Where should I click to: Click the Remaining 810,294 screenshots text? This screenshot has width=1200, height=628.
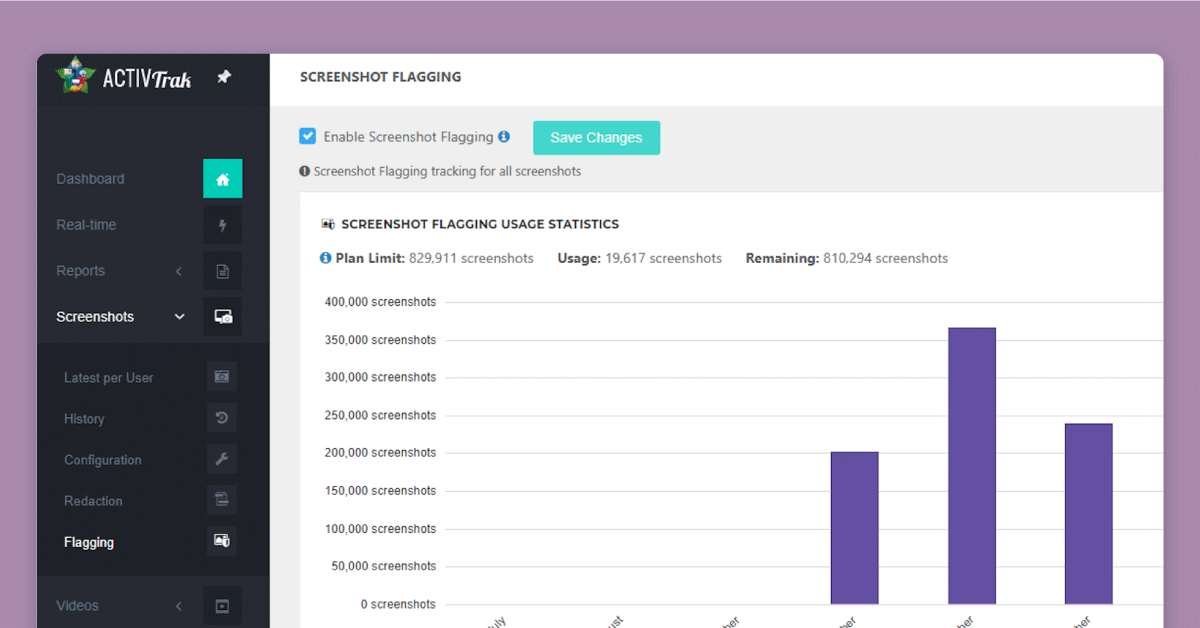click(x=847, y=258)
